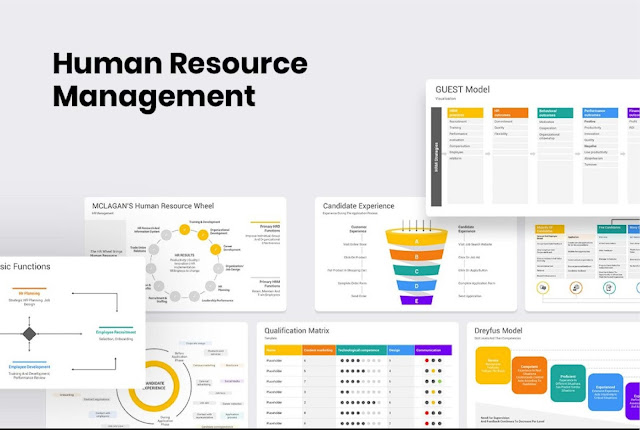
Task: Click the Primary HRD Functions text
Action: pos(270,228)
